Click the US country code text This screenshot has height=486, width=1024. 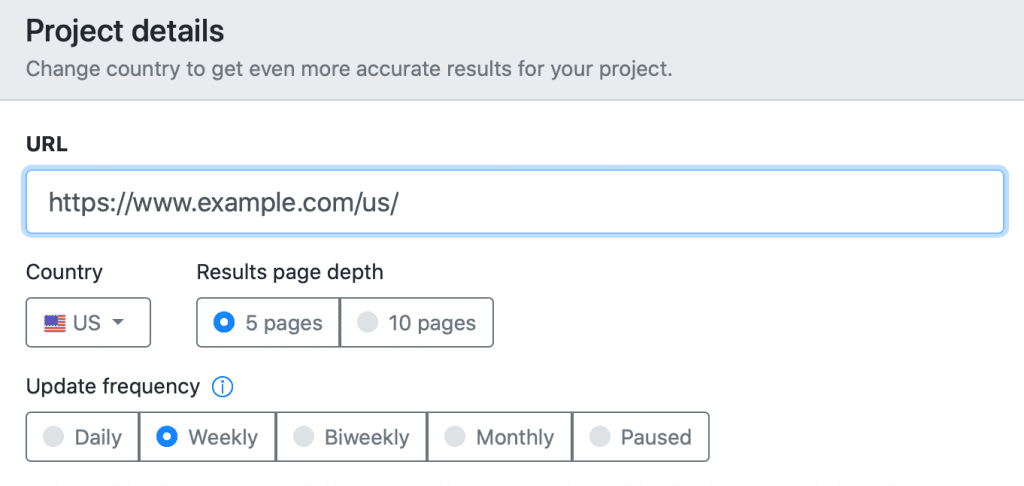(x=87, y=323)
